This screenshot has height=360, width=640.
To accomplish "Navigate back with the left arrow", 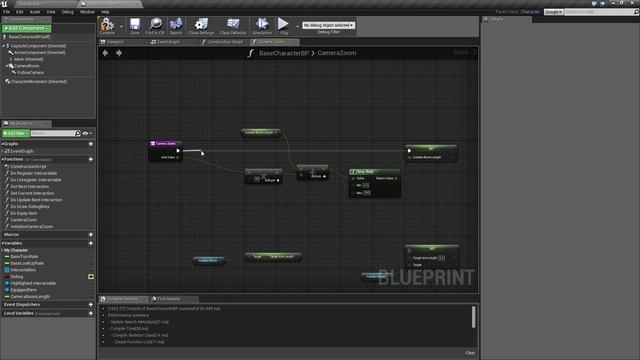I will click(105, 53).
